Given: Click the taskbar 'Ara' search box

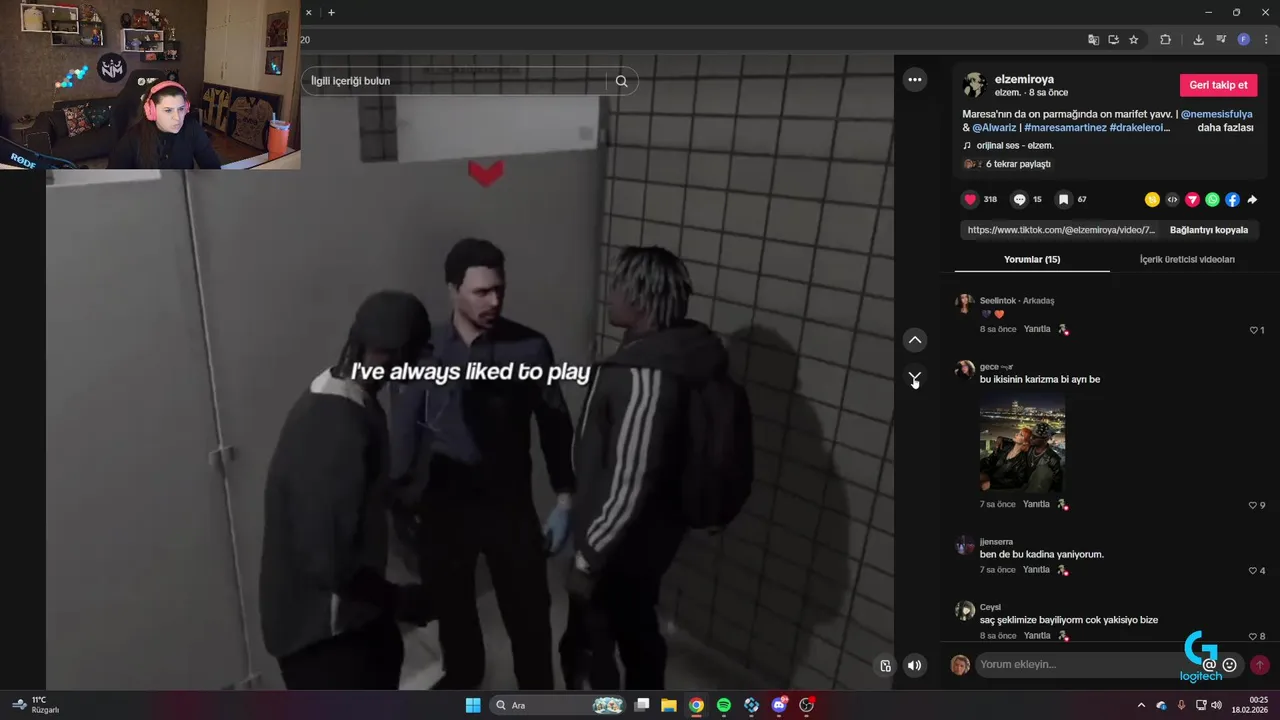Looking at the screenshot, I should [560, 705].
